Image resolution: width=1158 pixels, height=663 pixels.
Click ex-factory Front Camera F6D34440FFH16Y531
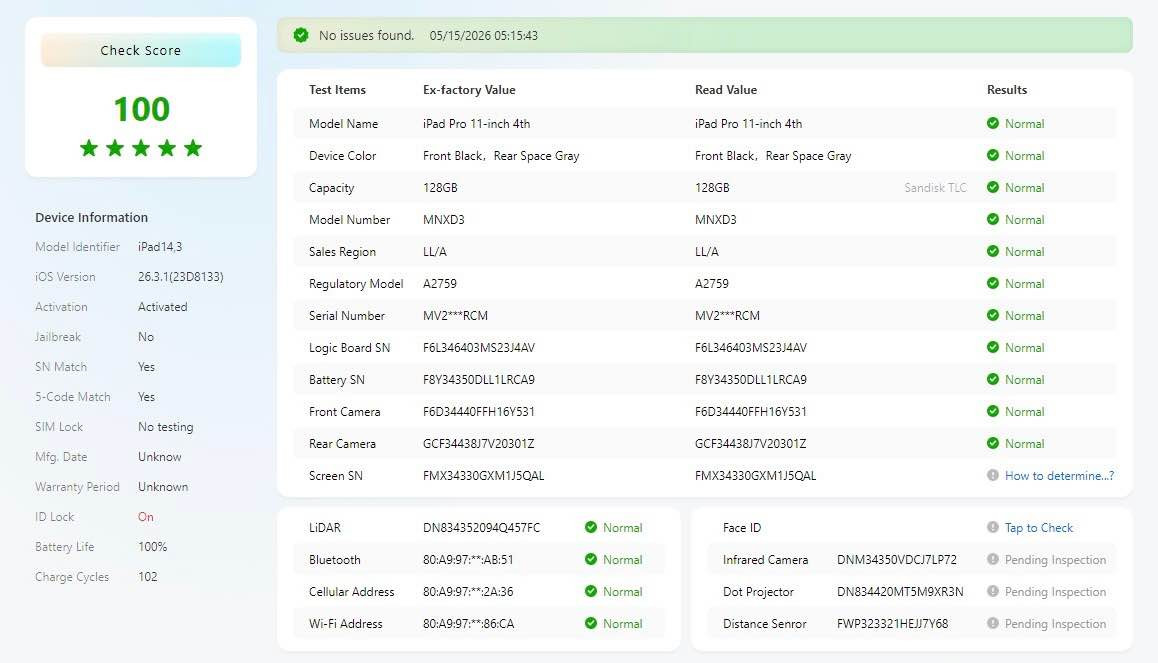click(x=479, y=411)
